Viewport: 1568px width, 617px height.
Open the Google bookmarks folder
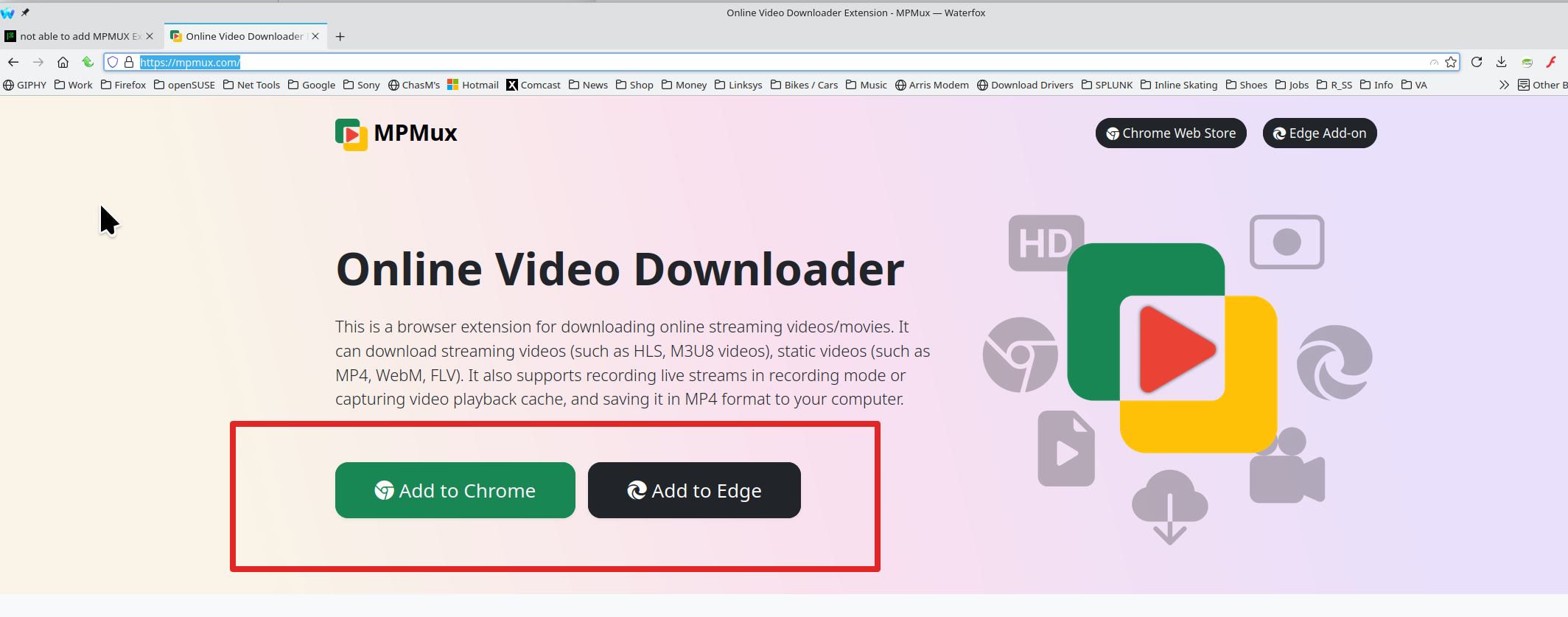(x=312, y=85)
